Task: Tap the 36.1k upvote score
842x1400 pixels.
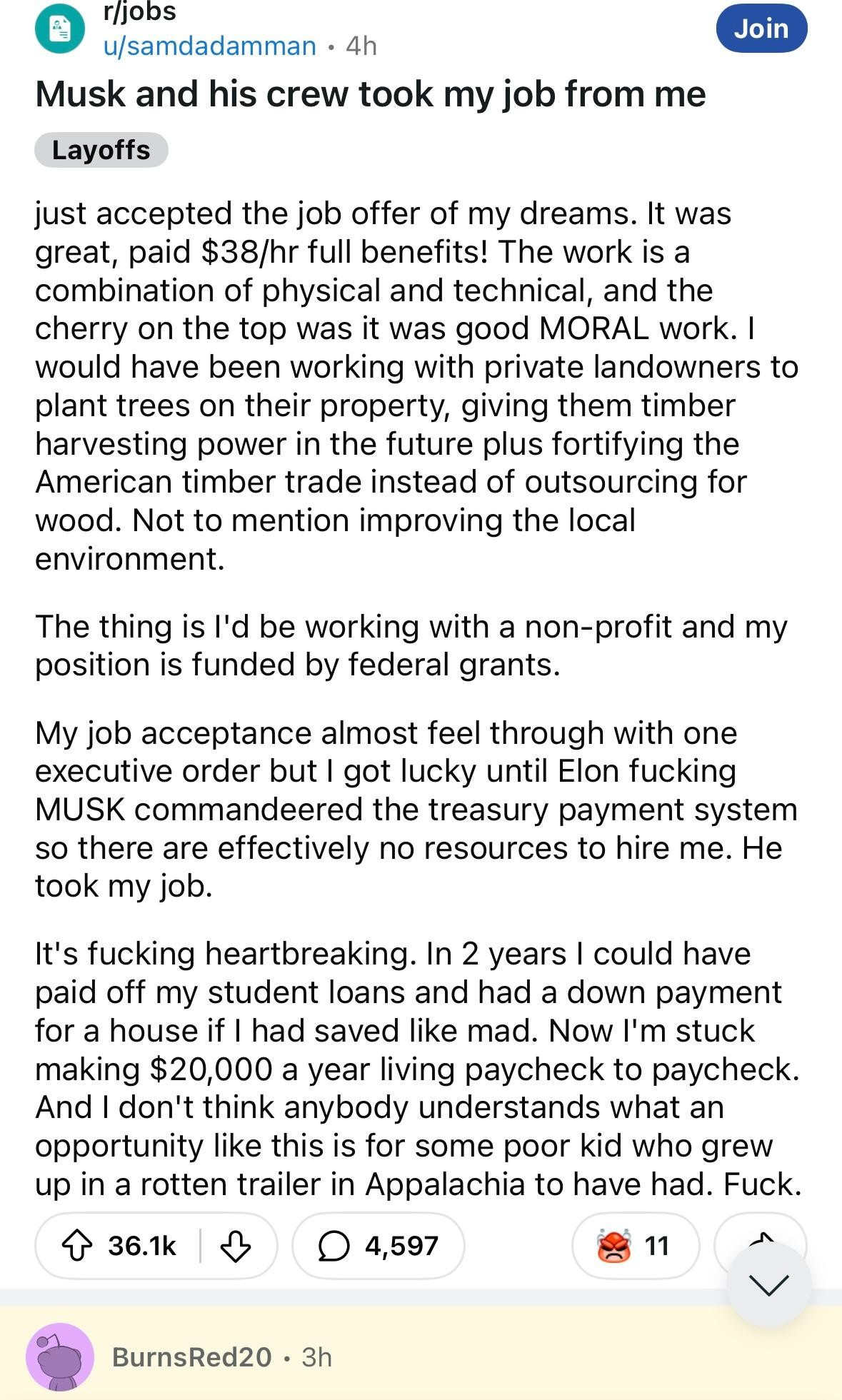Action: pos(142,1246)
